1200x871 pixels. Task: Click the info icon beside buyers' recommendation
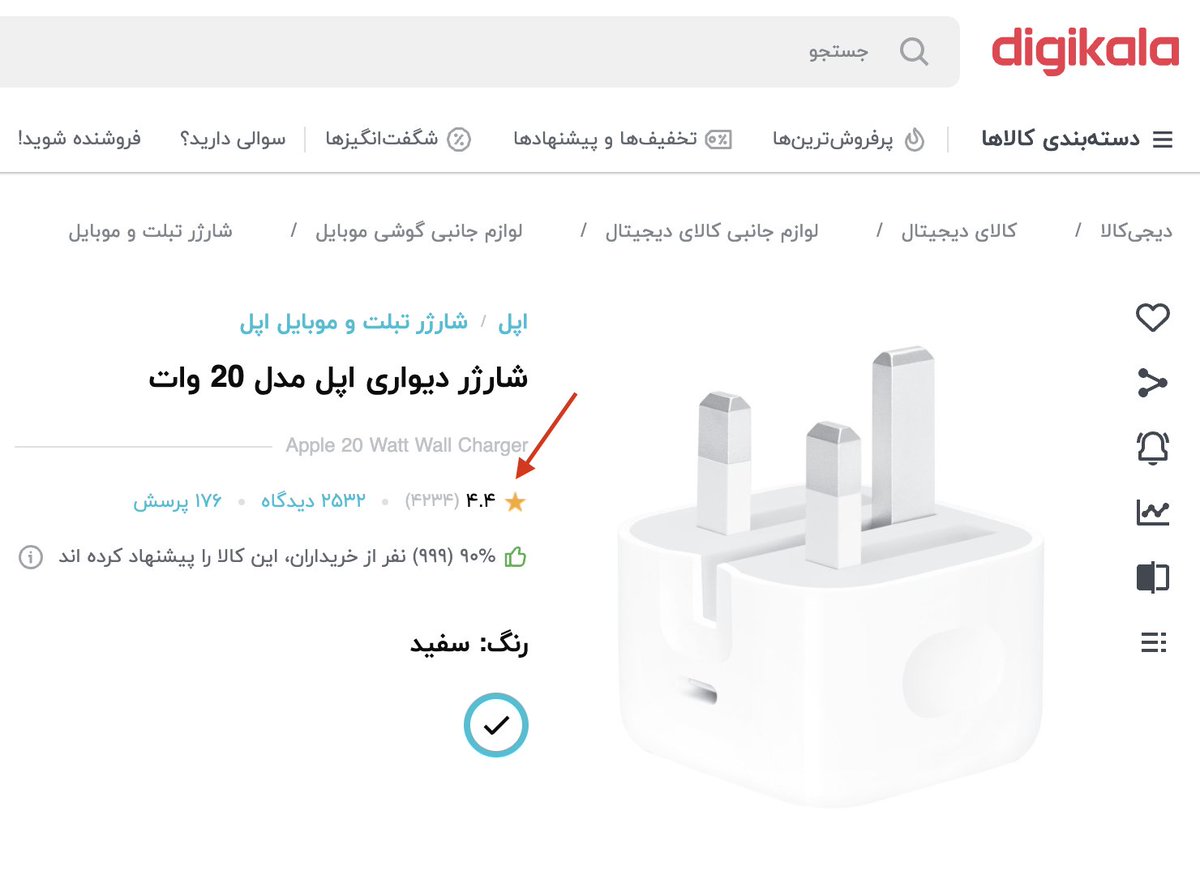(31, 558)
